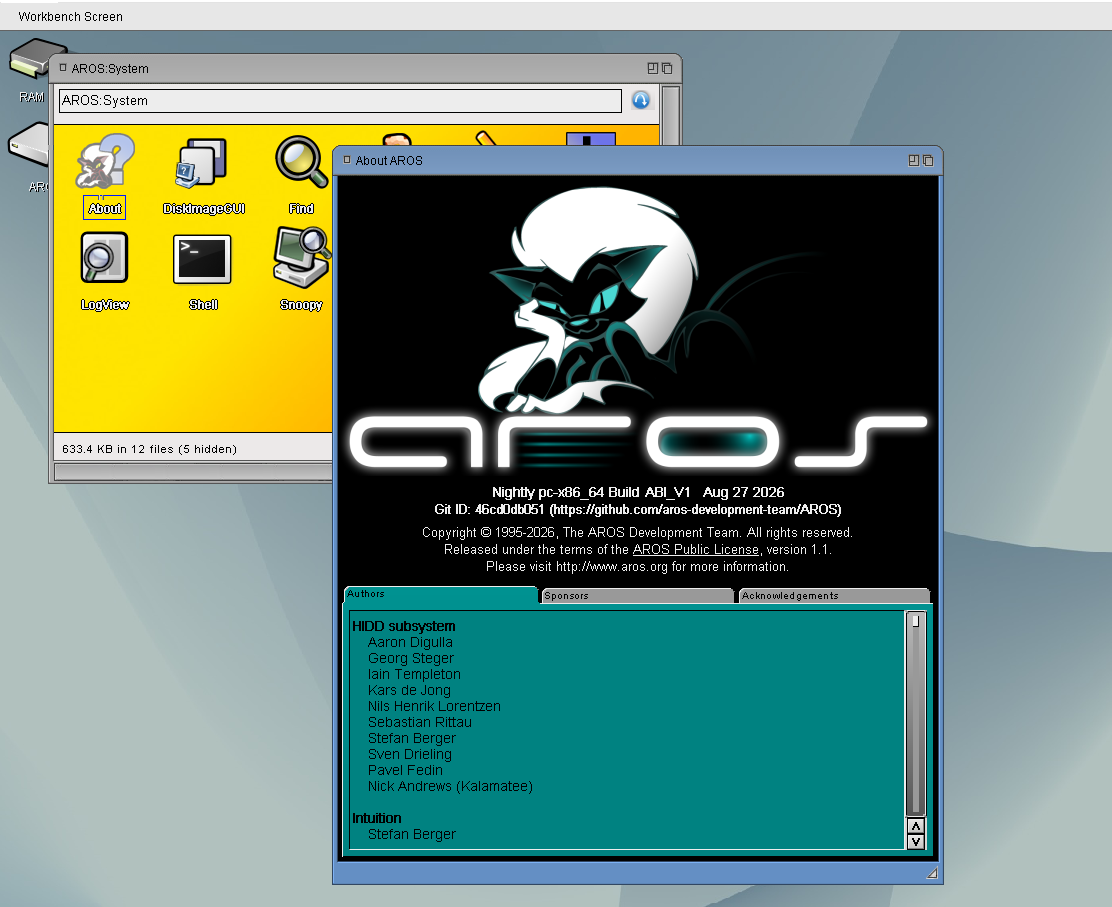Open the Find tool icon

(301, 175)
